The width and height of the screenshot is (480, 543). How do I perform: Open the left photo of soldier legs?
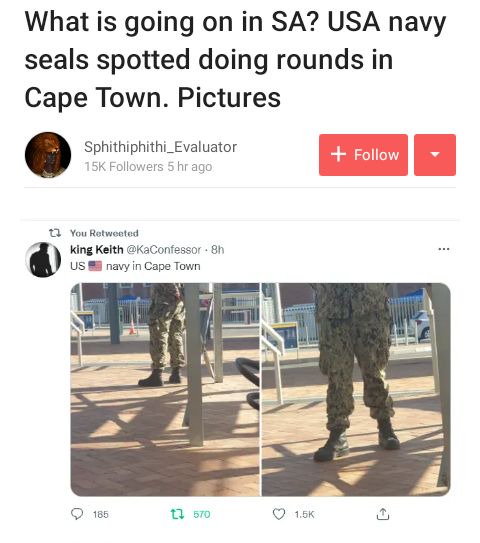click(165, 390)
